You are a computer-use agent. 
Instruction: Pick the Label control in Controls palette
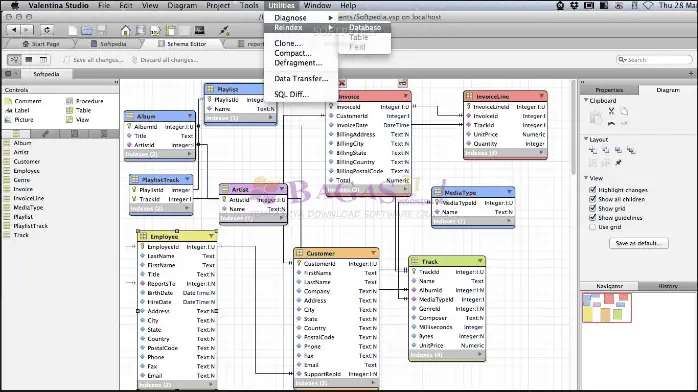click(17, 110)
